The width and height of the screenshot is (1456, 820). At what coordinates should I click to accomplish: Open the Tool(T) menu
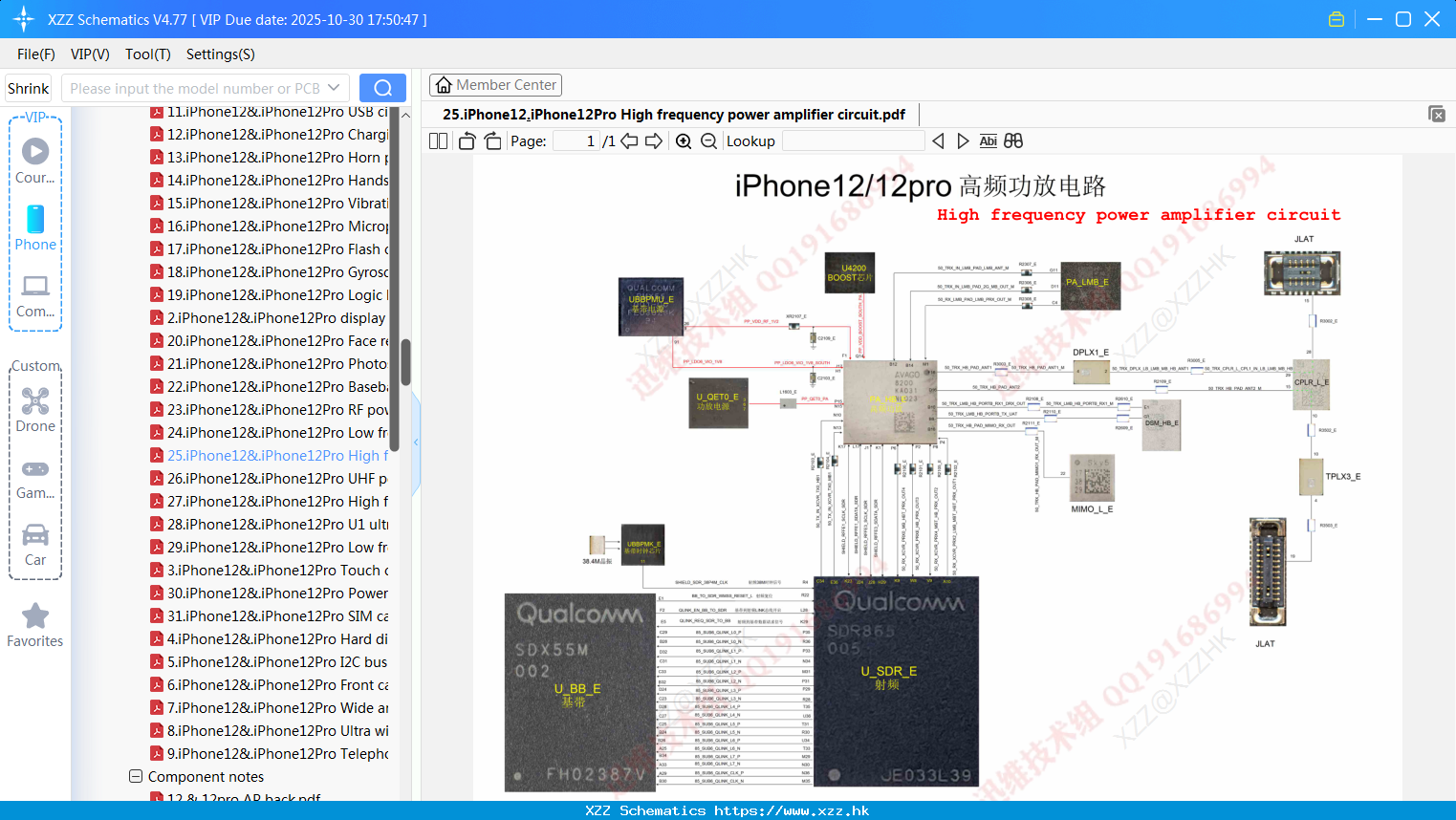147,54
